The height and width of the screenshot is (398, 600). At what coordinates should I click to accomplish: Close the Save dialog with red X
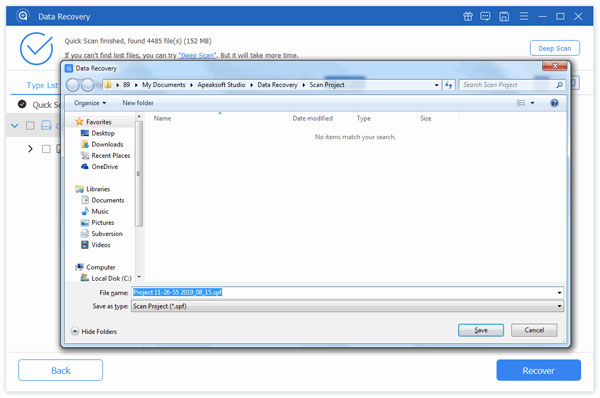click(x=554, y=66)
